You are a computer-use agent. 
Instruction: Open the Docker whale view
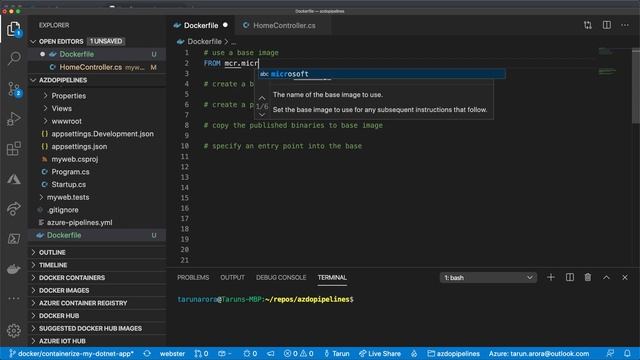coord(14,269)
